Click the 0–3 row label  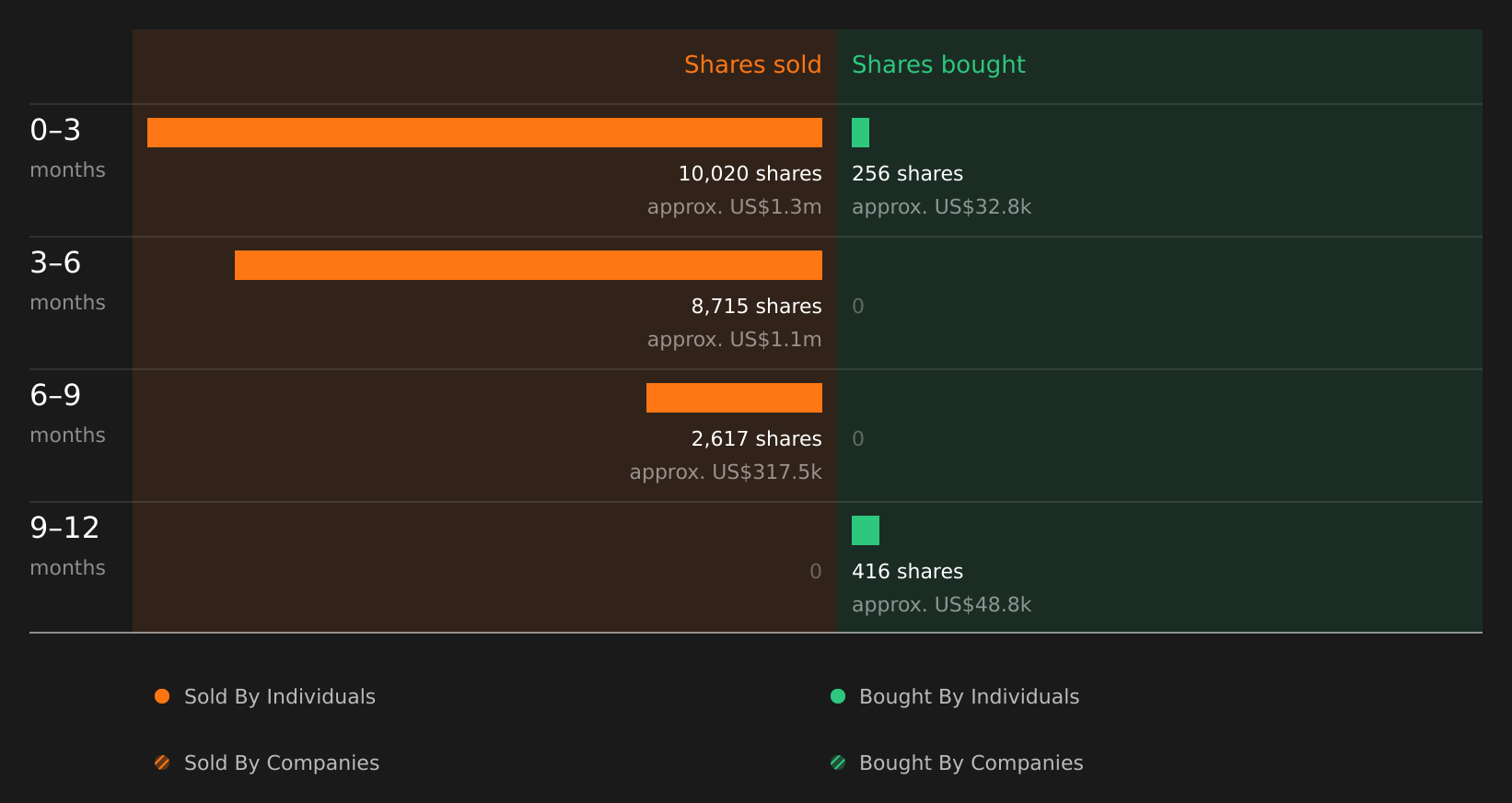click(x=55, y=130)
